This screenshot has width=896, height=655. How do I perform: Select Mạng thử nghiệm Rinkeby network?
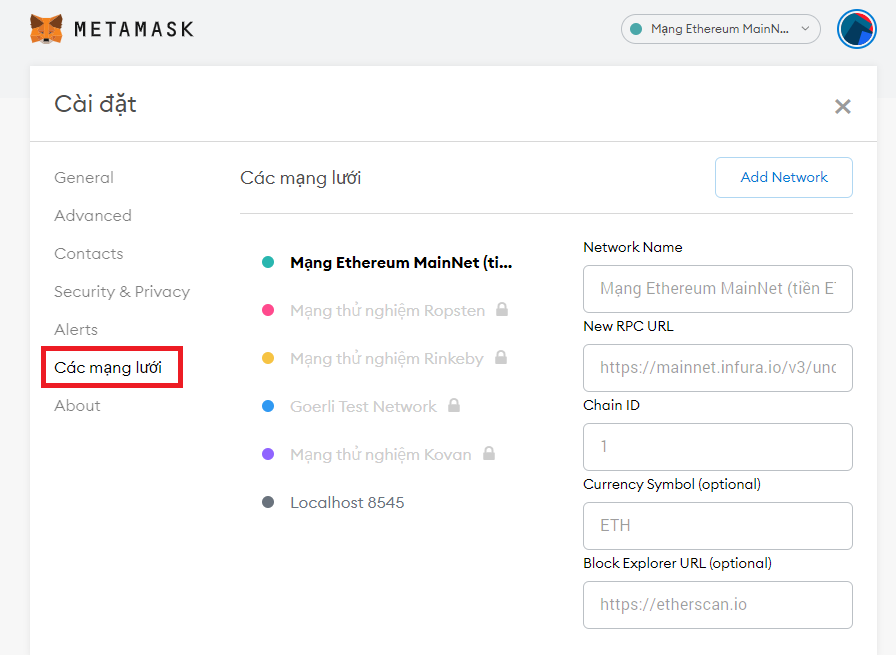pyautogui.click(x=385, y=358)
